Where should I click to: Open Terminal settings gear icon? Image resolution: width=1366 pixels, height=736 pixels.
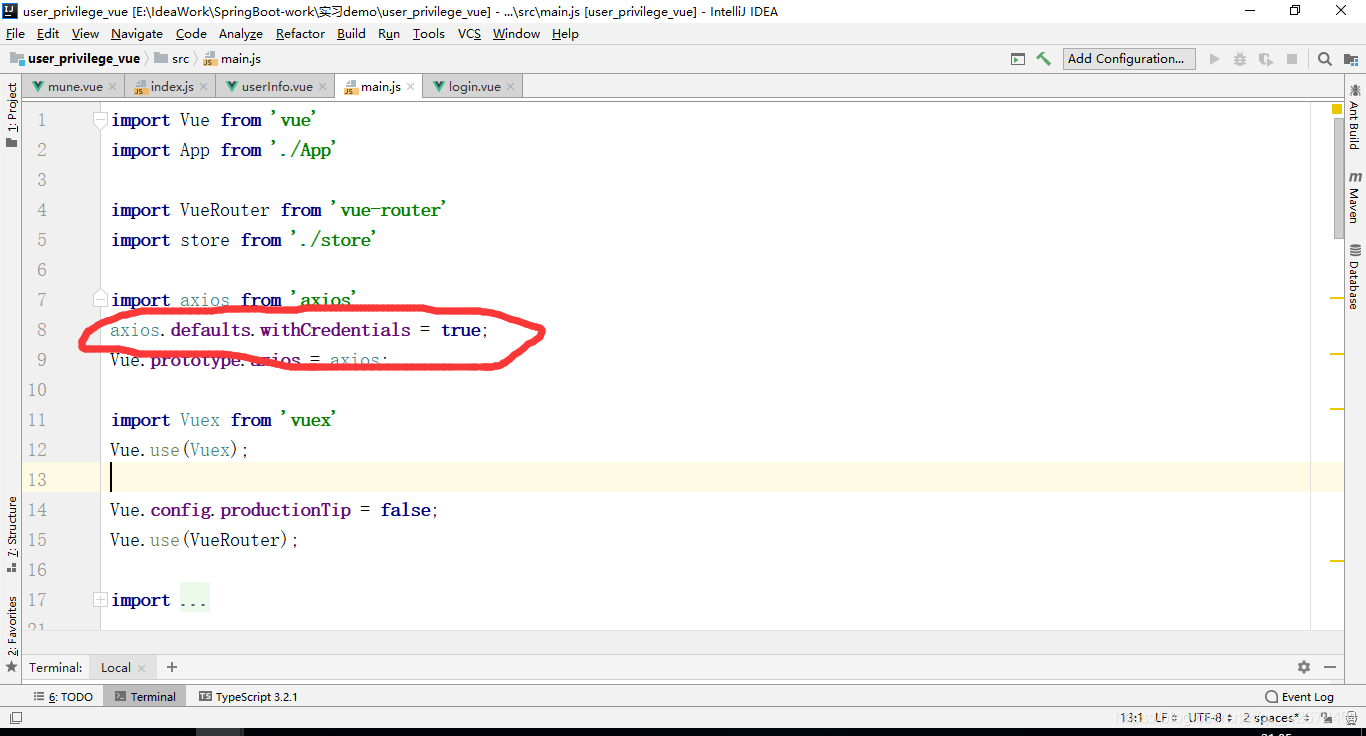point(1304,667)
